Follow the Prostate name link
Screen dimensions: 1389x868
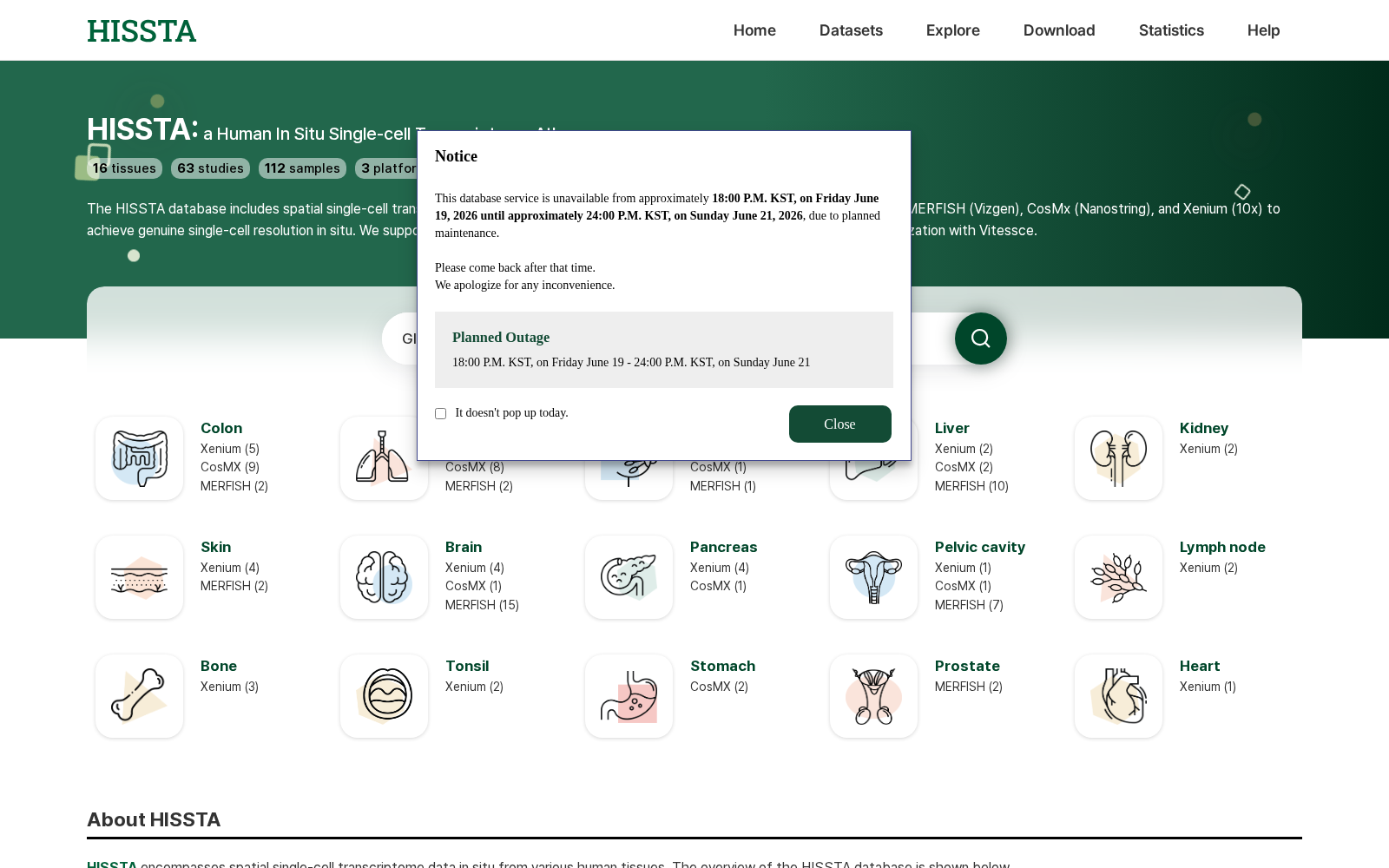(x=968, y=666)
